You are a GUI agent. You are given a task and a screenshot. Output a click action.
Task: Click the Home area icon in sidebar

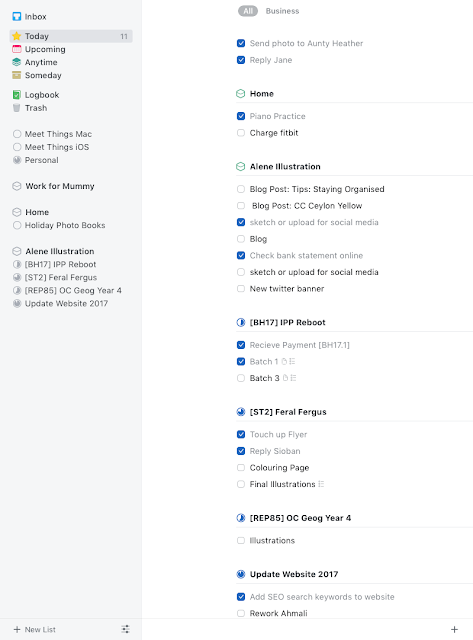point(17,212)
